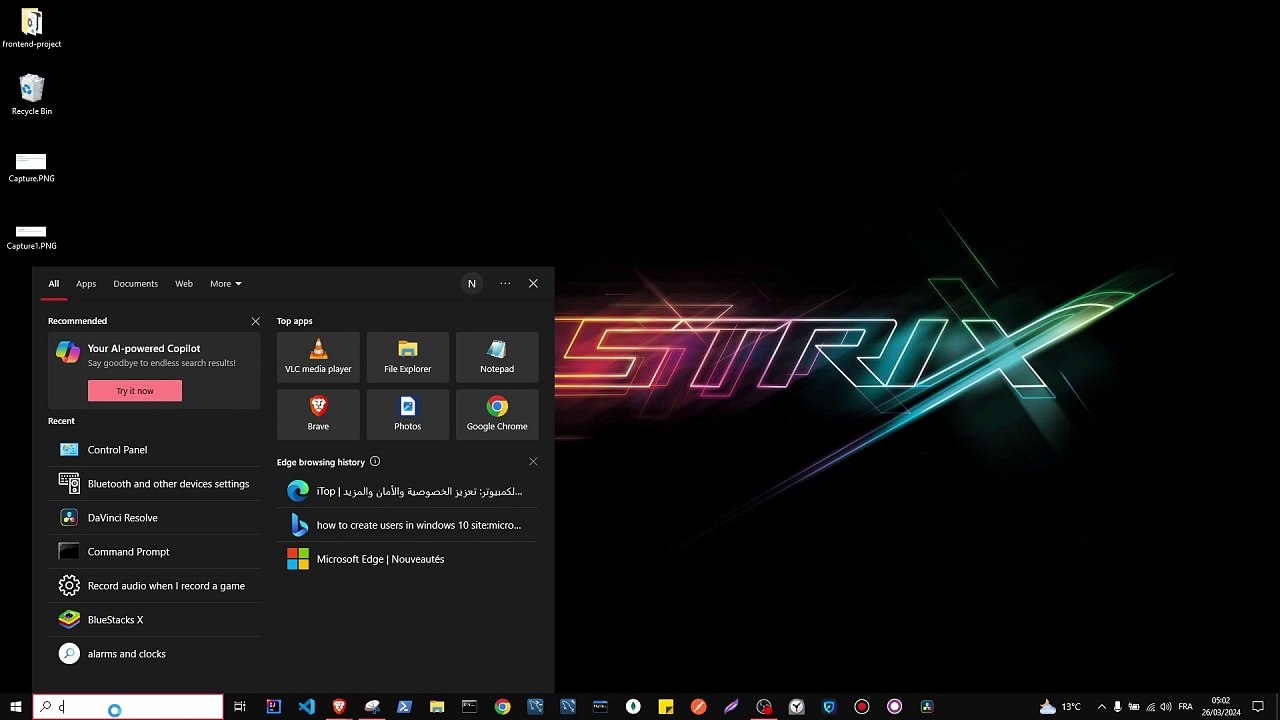This screenshot has width=1280, height=720.
Task: Open DaVinci Resolve taskbar icon
Action: coord(927,707)
